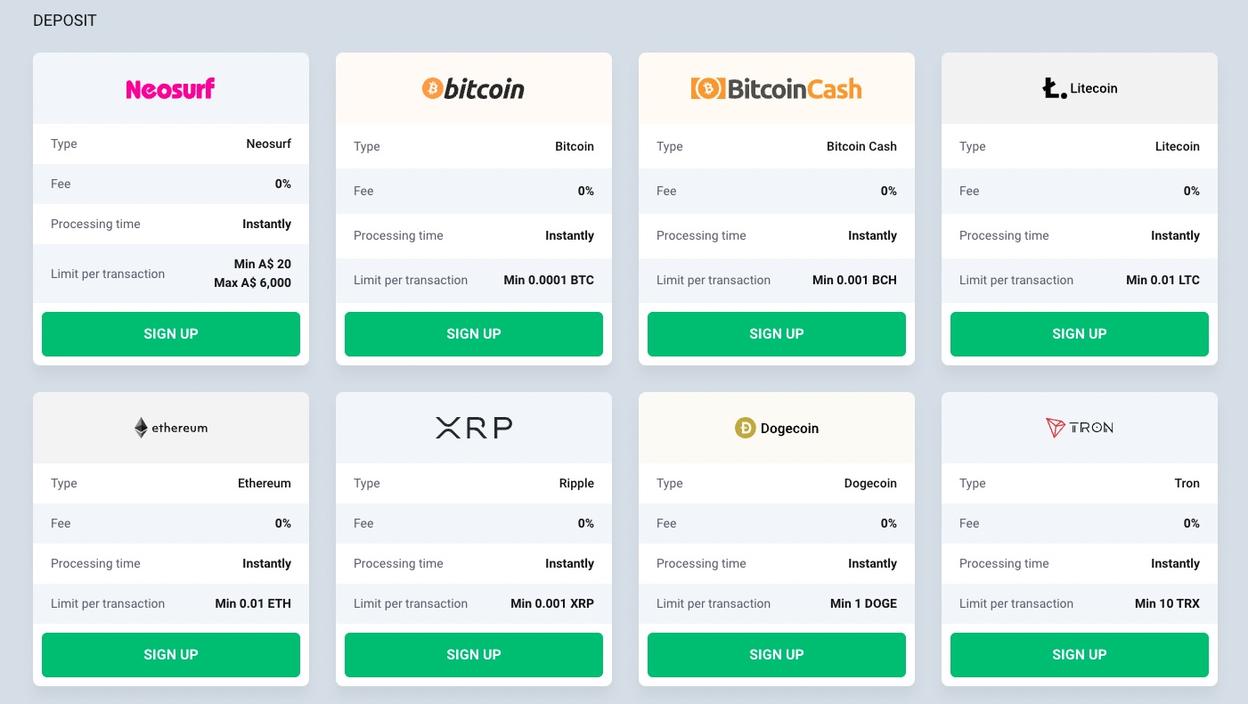The image size is (1248, 704).
Task: Sign up under the Litecoin card
Action: click(x=1080, y=334)
